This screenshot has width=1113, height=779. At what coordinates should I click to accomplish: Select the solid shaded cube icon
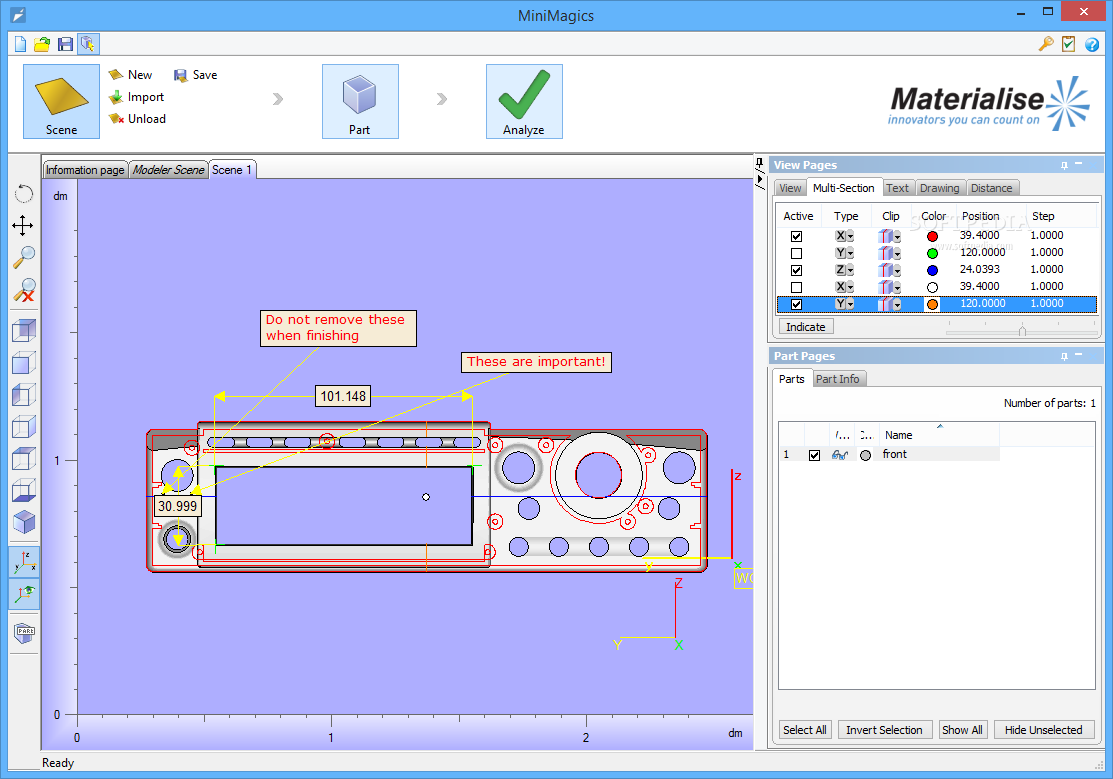[23, 522]
